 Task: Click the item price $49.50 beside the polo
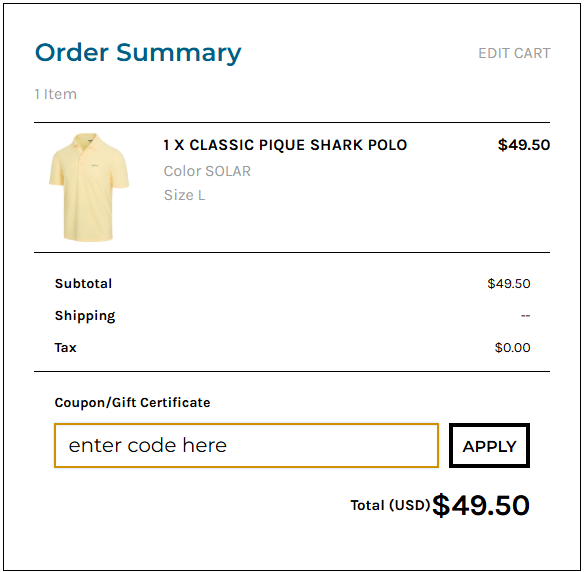[x=524, y=145]
